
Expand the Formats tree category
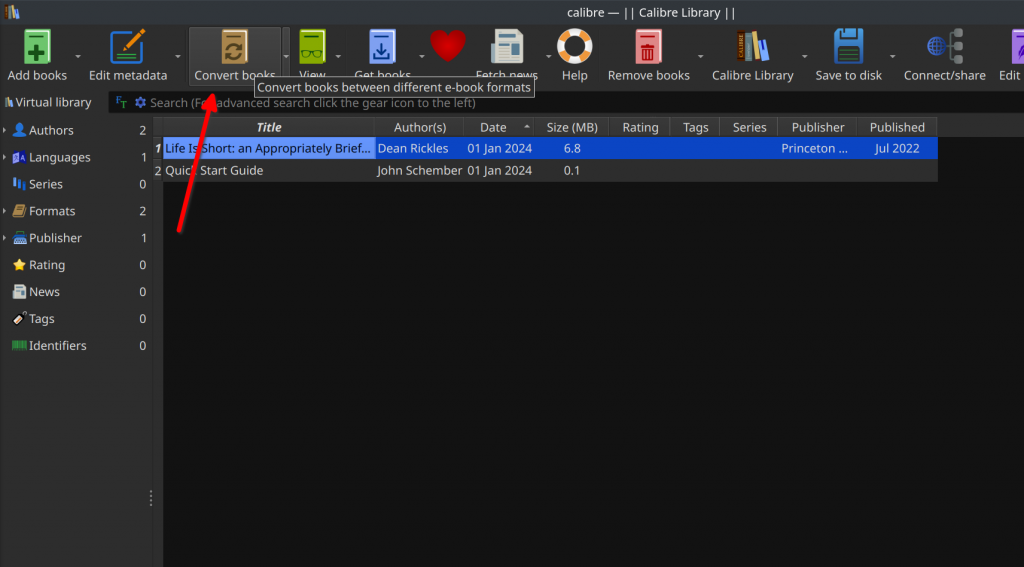[5, 211]
